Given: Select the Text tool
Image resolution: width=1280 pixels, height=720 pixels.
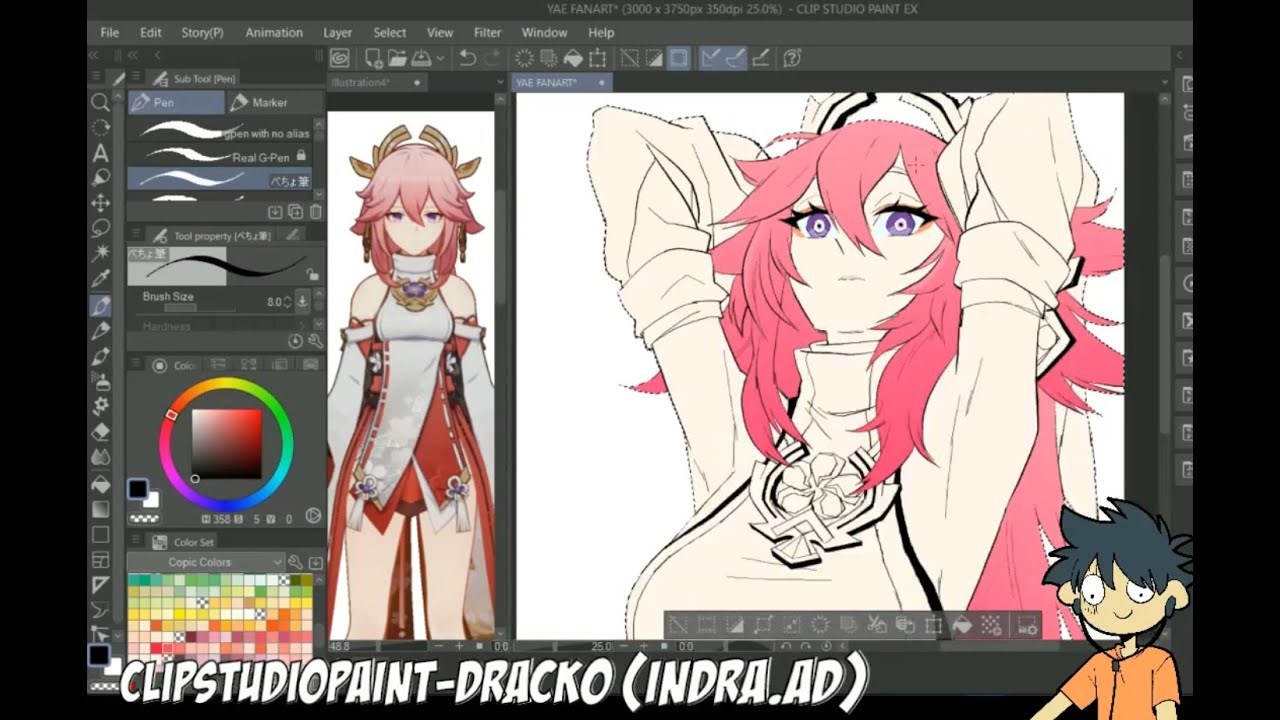Looking at the screenshot, I should pyautogui.click(x=100, y=153).
